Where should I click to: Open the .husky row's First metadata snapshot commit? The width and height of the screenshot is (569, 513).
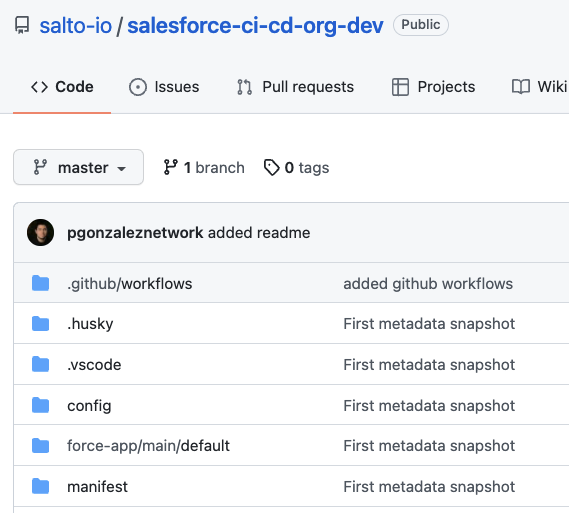pyautogui.click(x=429, y=324)
